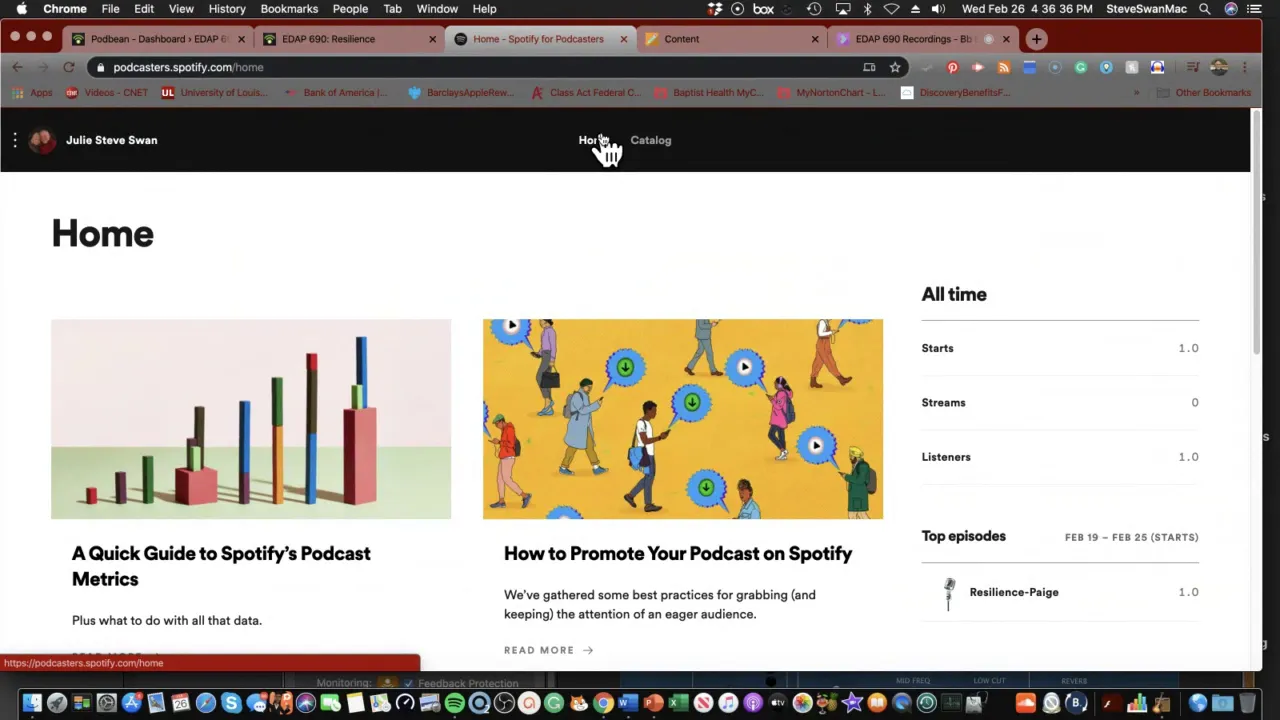Open the Bookmarks menu in the menu bar
This screenshot has height=720, width=1280.
coord(289,9)
